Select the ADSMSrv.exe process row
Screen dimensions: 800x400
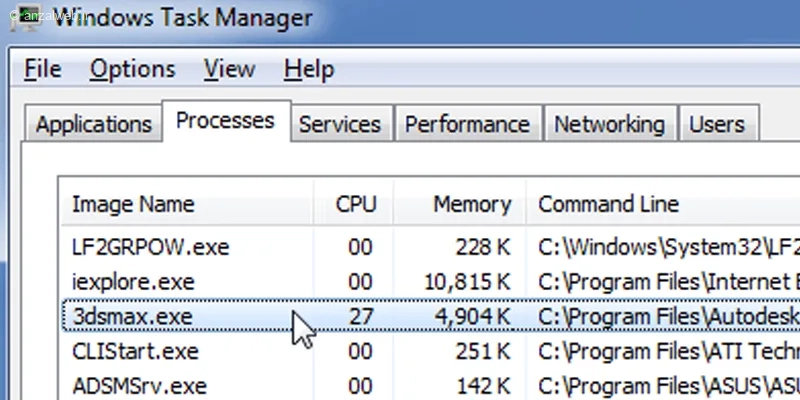click(139, 386)
